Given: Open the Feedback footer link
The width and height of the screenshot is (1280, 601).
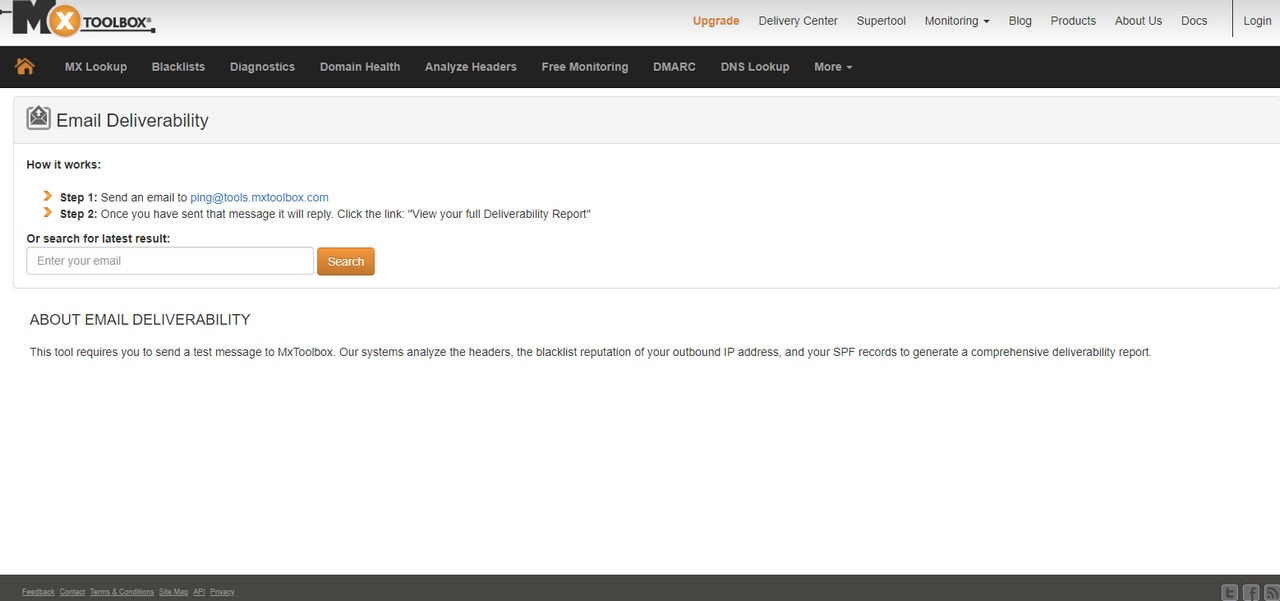Looking at the screenshot, I should (38, 592).
